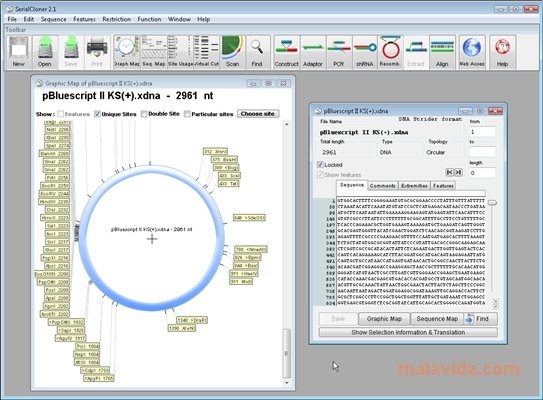Open the Window menu

coord(179,19)
